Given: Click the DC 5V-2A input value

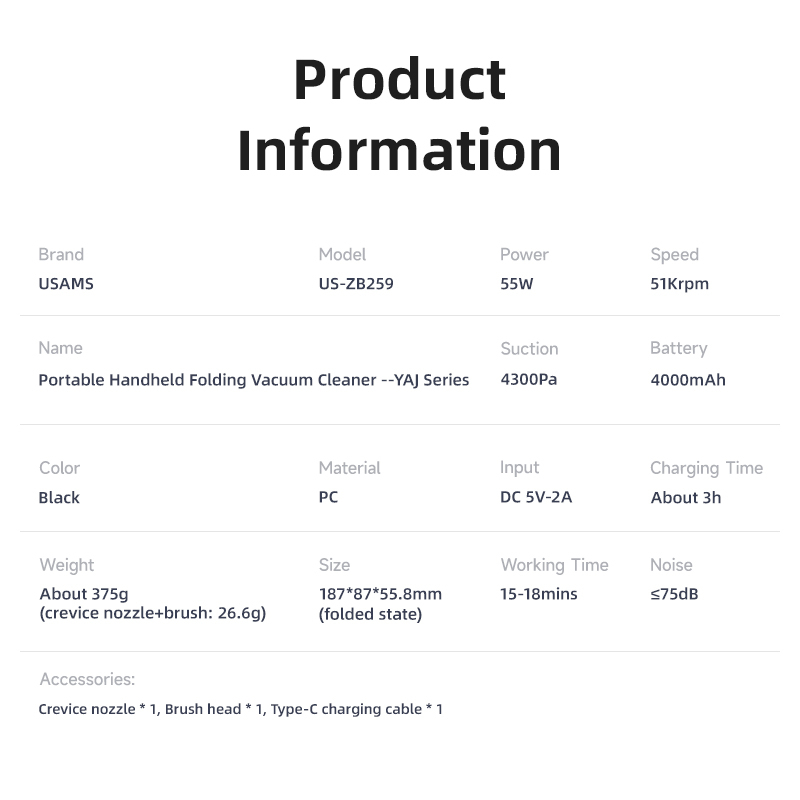Looking at the screenshot, I should pos(536,498).
